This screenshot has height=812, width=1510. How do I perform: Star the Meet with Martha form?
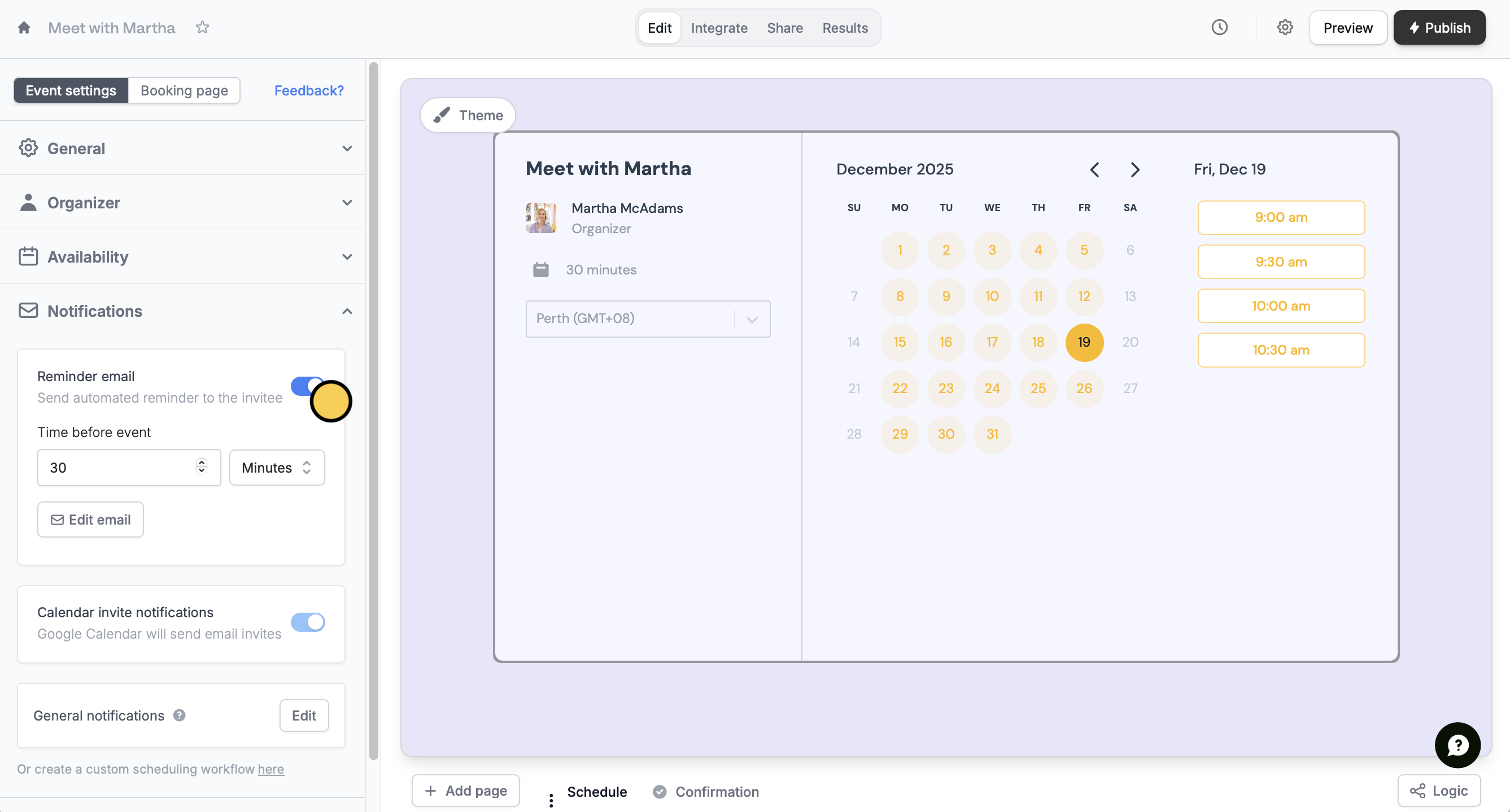pos(202,28)
